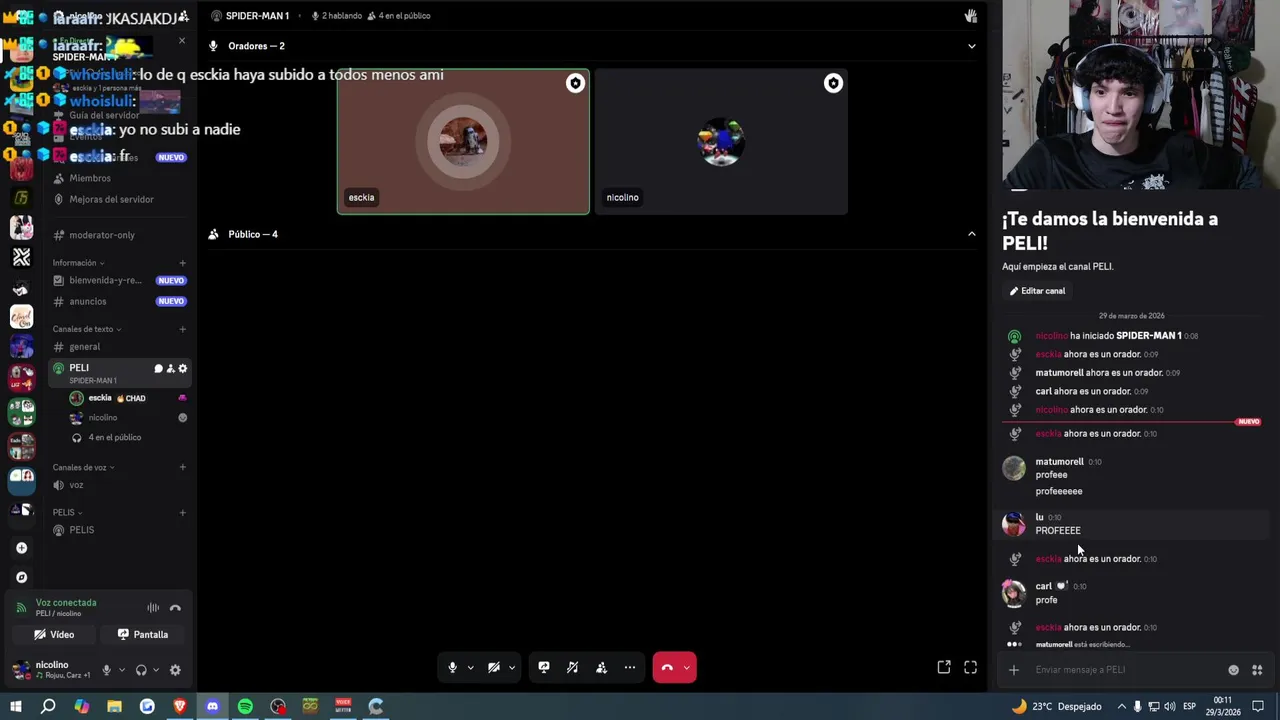The height and width of the screenshot is (720, 1280).
Task: Collapse the Información category
Action: tap(78, 263)
